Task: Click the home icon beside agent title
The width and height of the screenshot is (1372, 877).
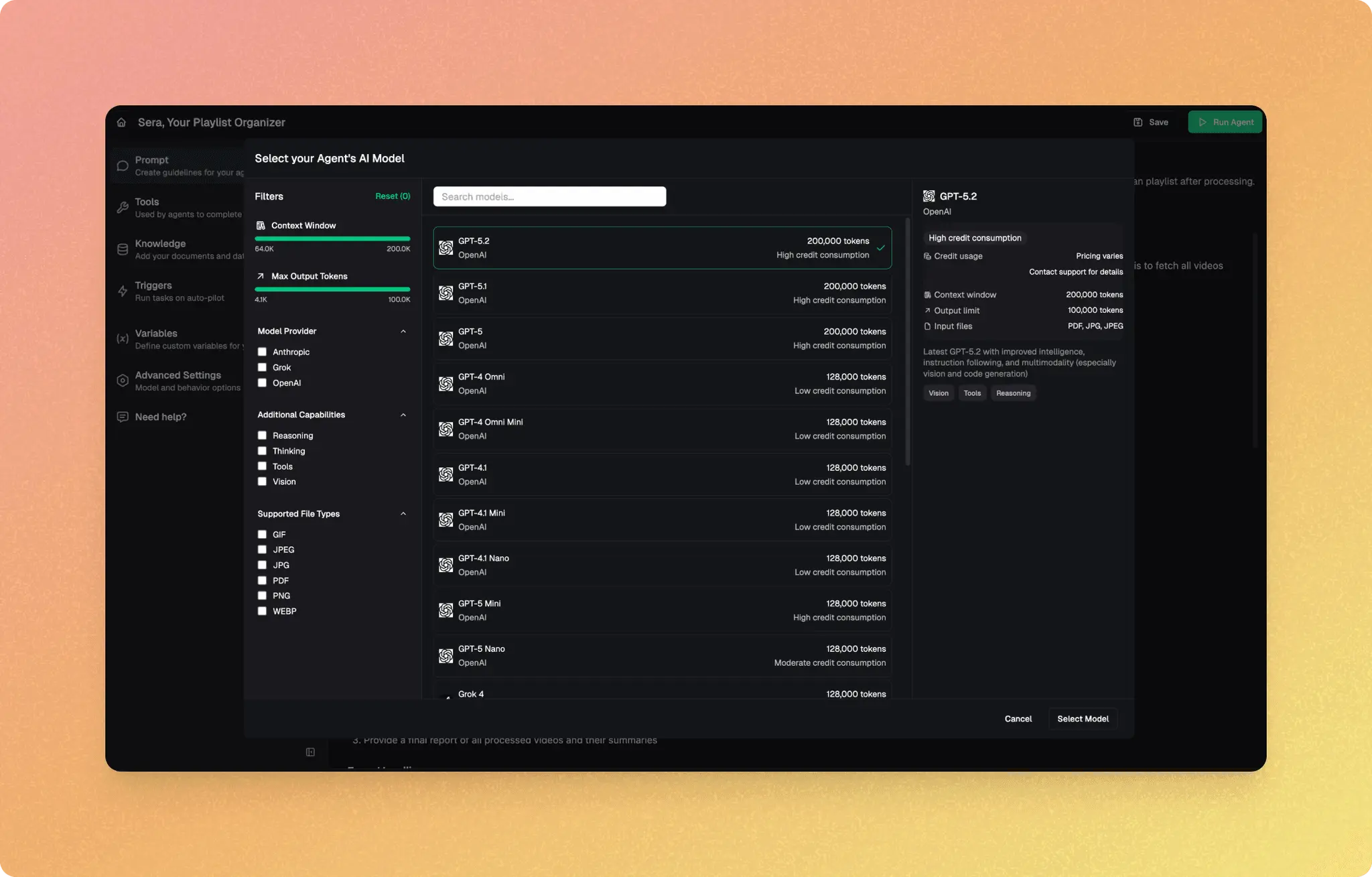Action: [x=121, y=123]
